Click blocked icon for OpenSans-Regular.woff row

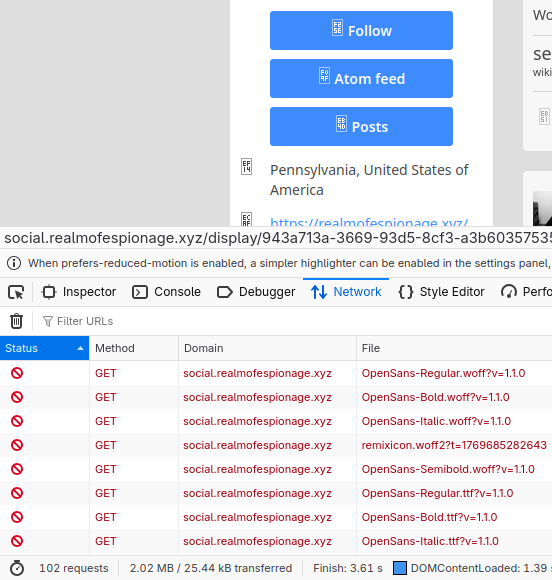(x=17, y=373)
